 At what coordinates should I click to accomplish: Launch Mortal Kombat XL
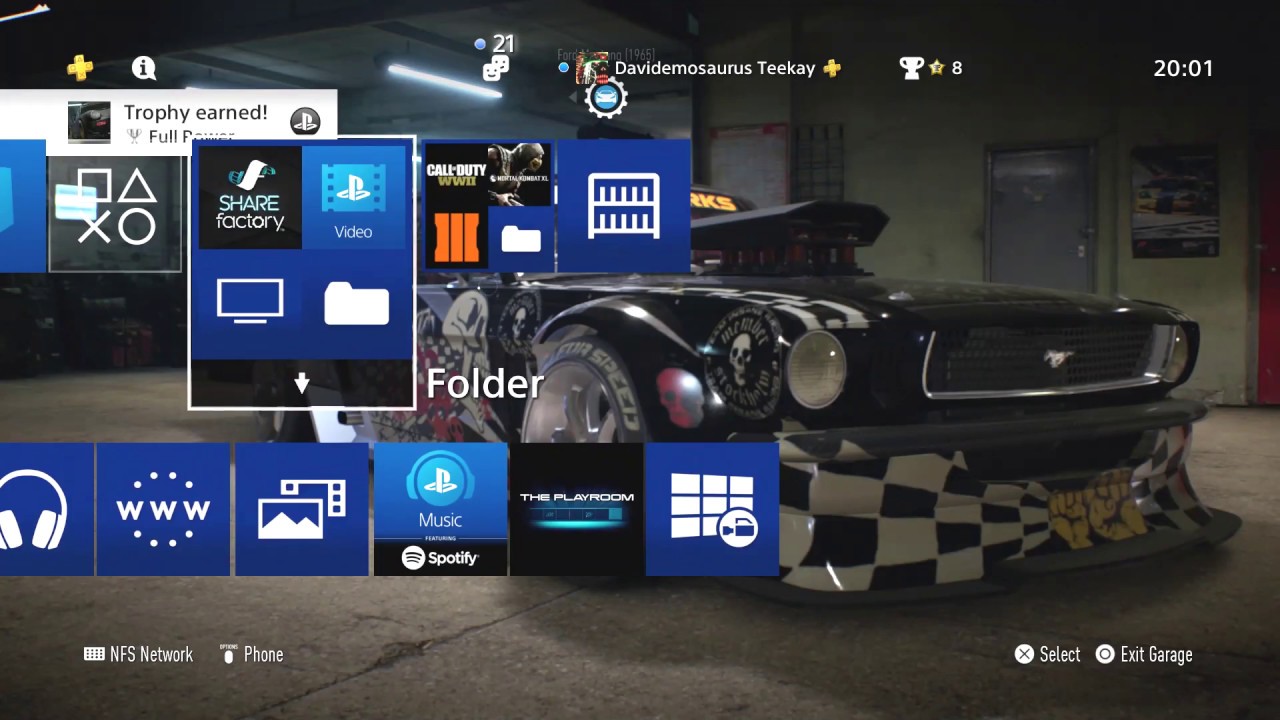coord(519,174)
